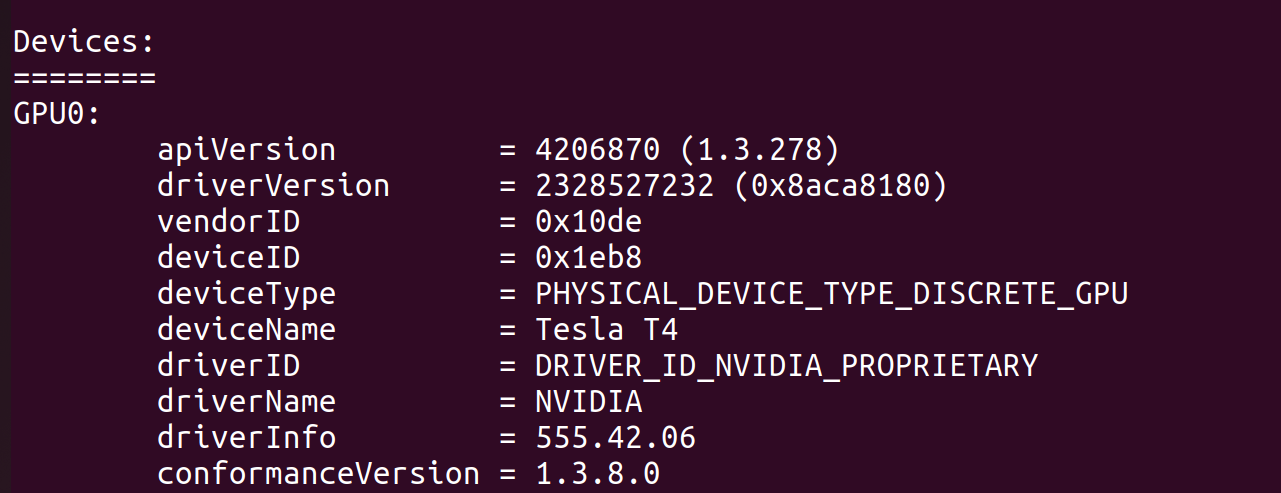1281x493 pixels.
Task: Click the driverID property name
Action: 228,366
